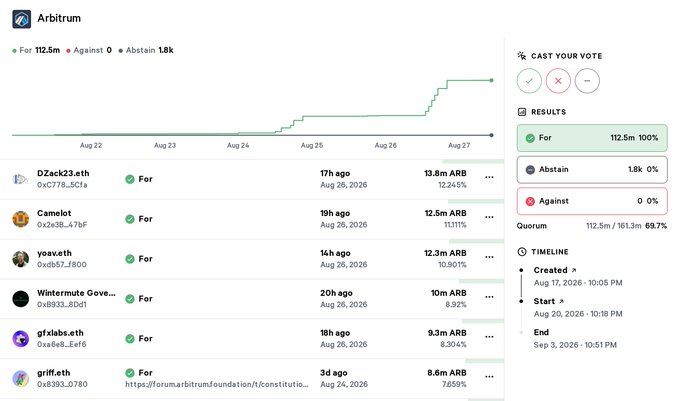Open gfxlabs.eth voter profile

coord(60,333)
